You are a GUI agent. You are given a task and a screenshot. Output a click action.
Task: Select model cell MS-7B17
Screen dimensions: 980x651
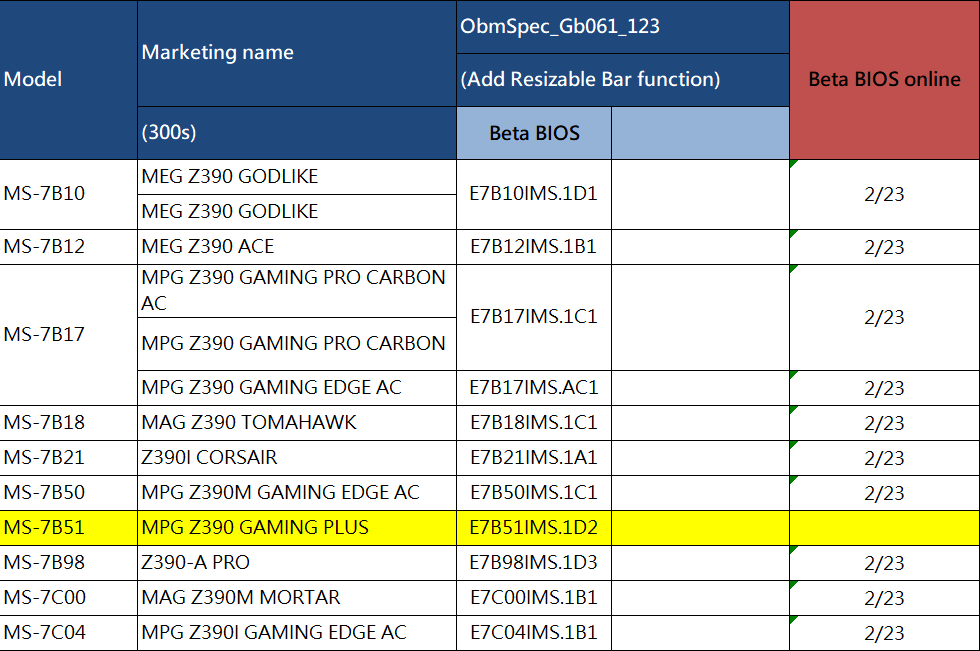[69, 335]
